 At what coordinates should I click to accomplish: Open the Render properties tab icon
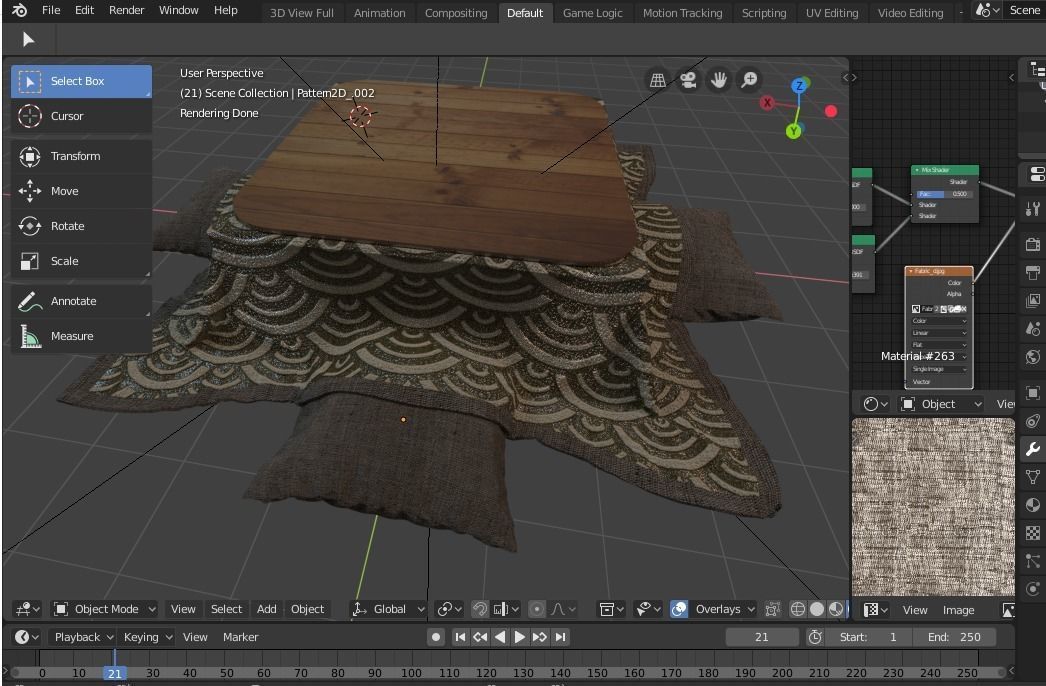pos(1033,244)
